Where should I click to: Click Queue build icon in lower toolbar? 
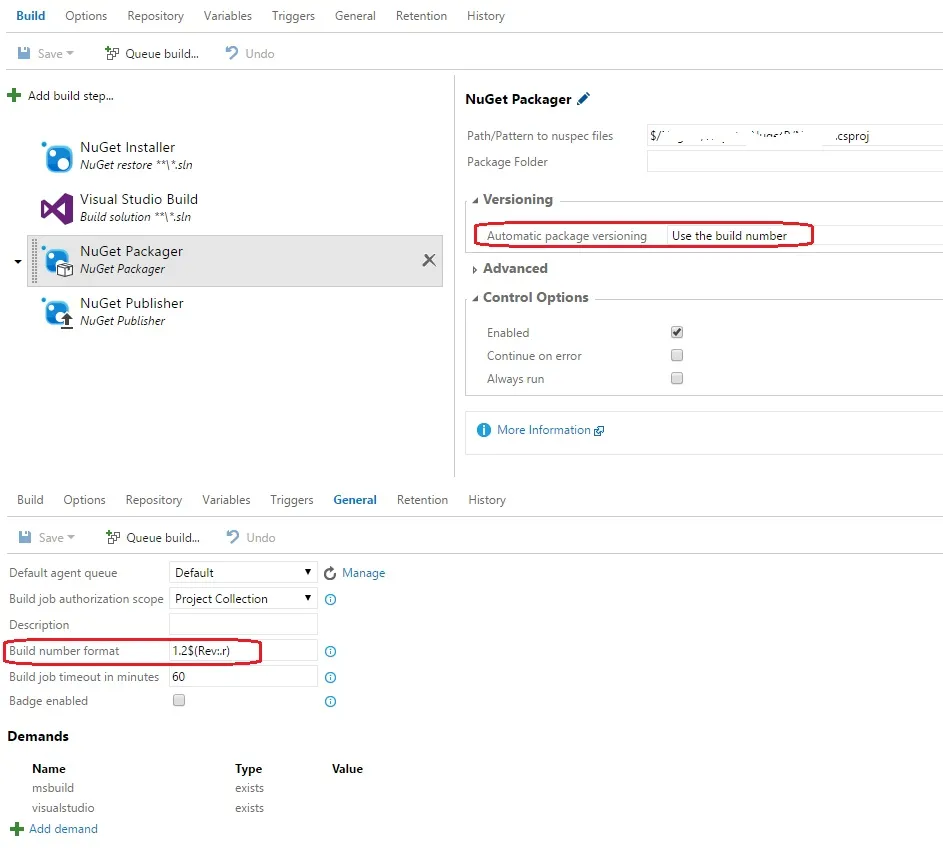(x=112, y=537)
